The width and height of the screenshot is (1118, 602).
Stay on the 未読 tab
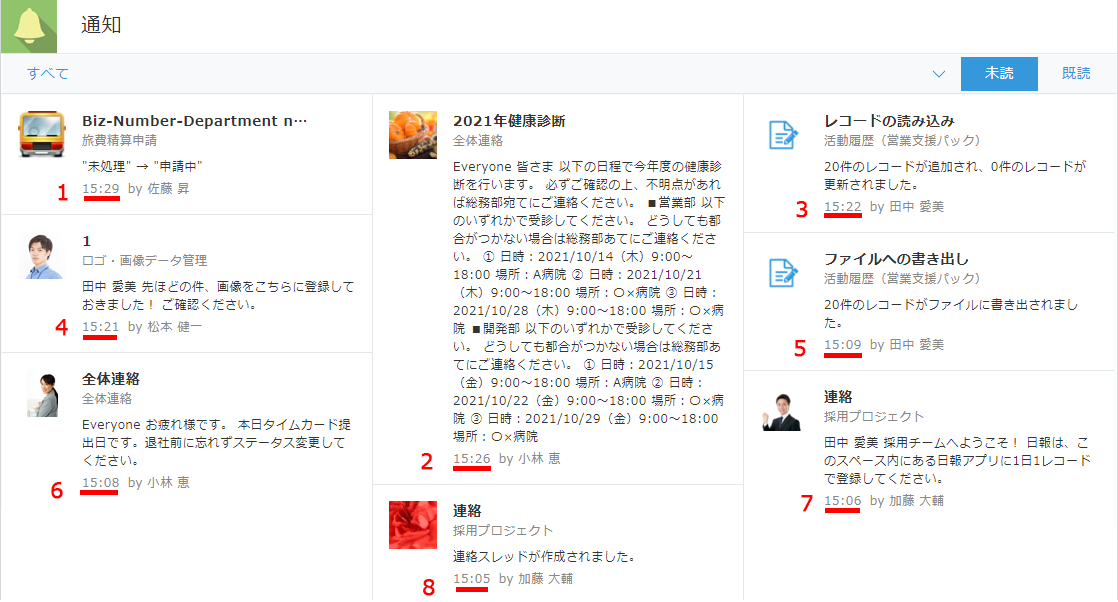(999, 74)
